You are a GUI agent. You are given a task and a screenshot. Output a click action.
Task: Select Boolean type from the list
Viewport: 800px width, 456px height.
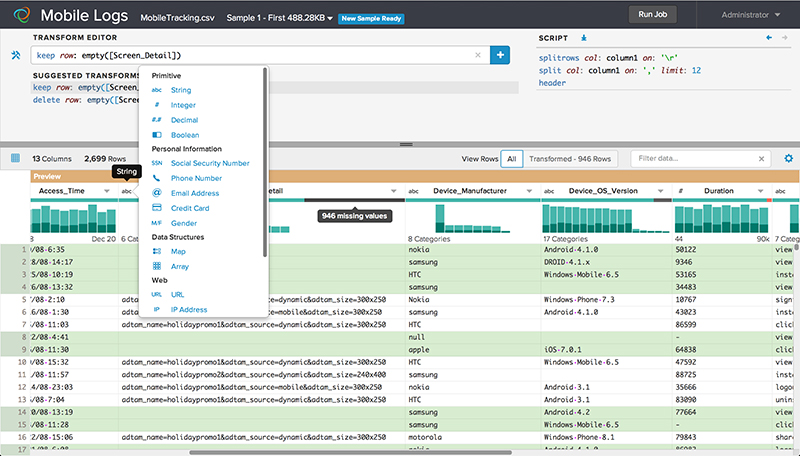click(185, 135)
